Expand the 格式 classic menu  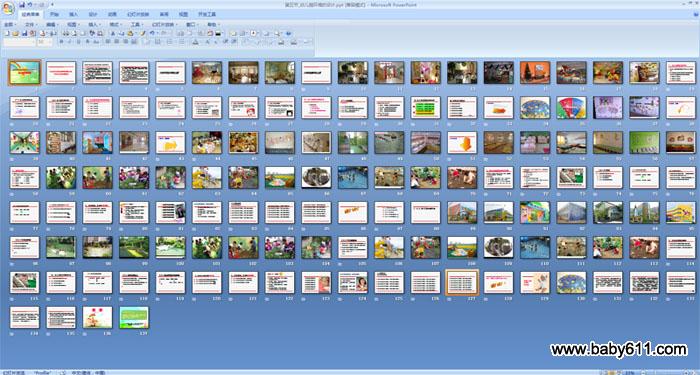point(116,25)
